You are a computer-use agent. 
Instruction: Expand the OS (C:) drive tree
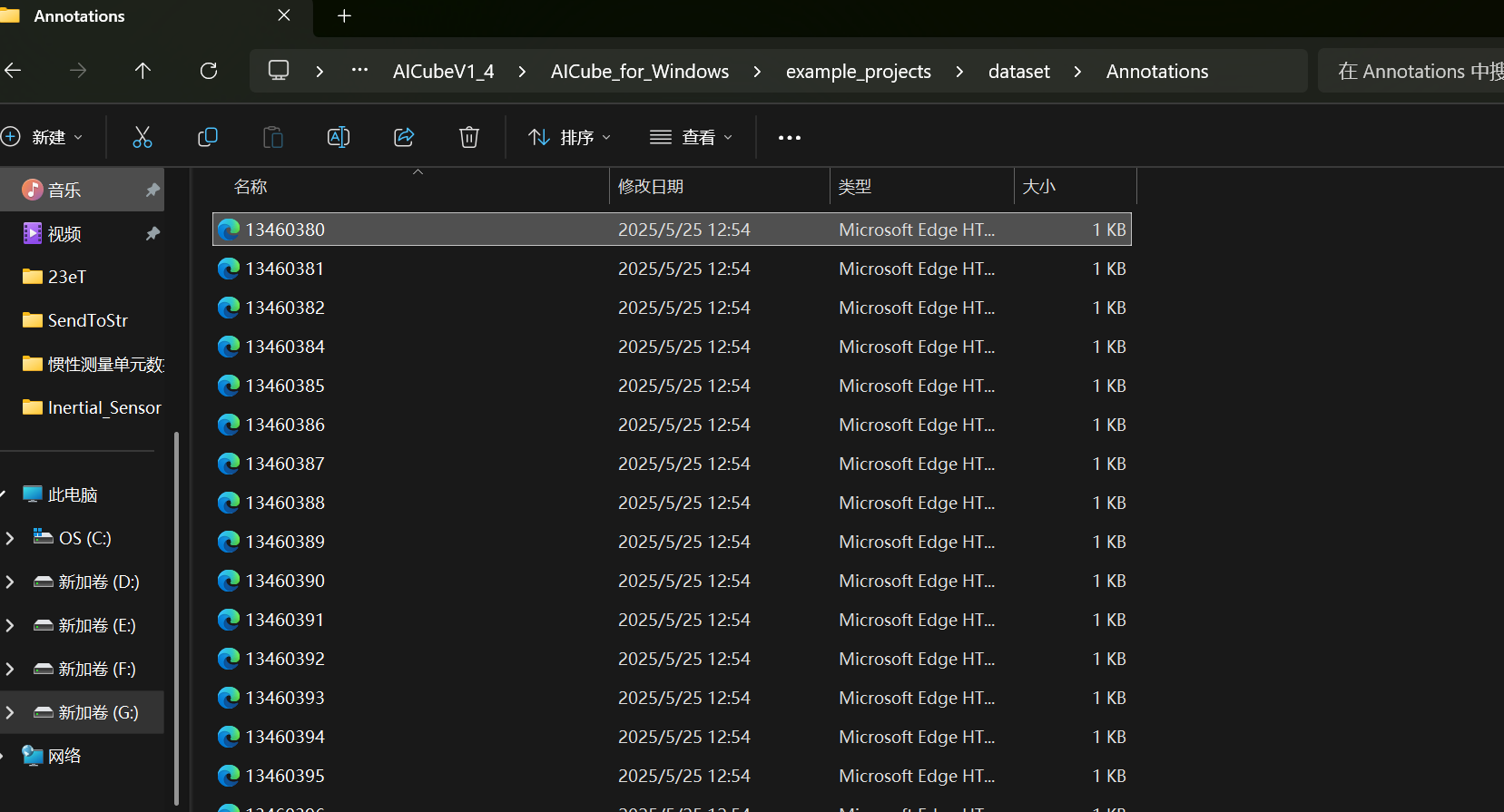(10, 538)
